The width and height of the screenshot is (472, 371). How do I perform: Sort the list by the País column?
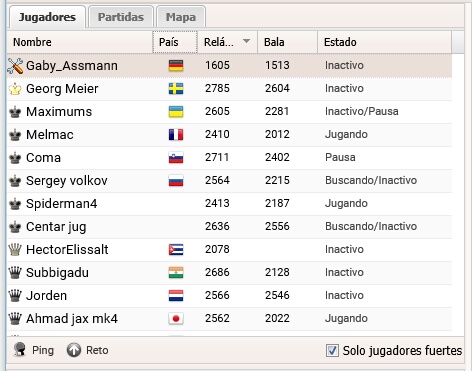coord(175,42)
